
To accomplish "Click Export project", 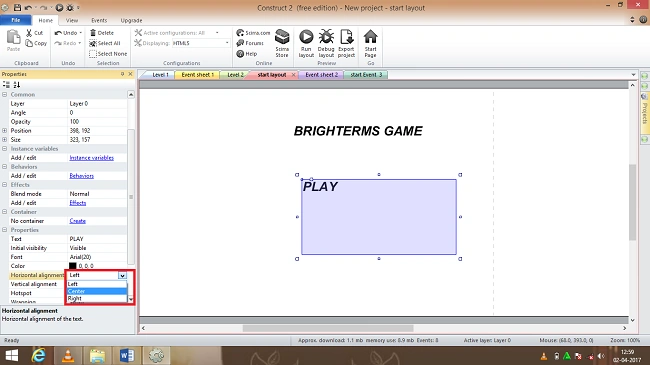I will (x=346, y=43).
